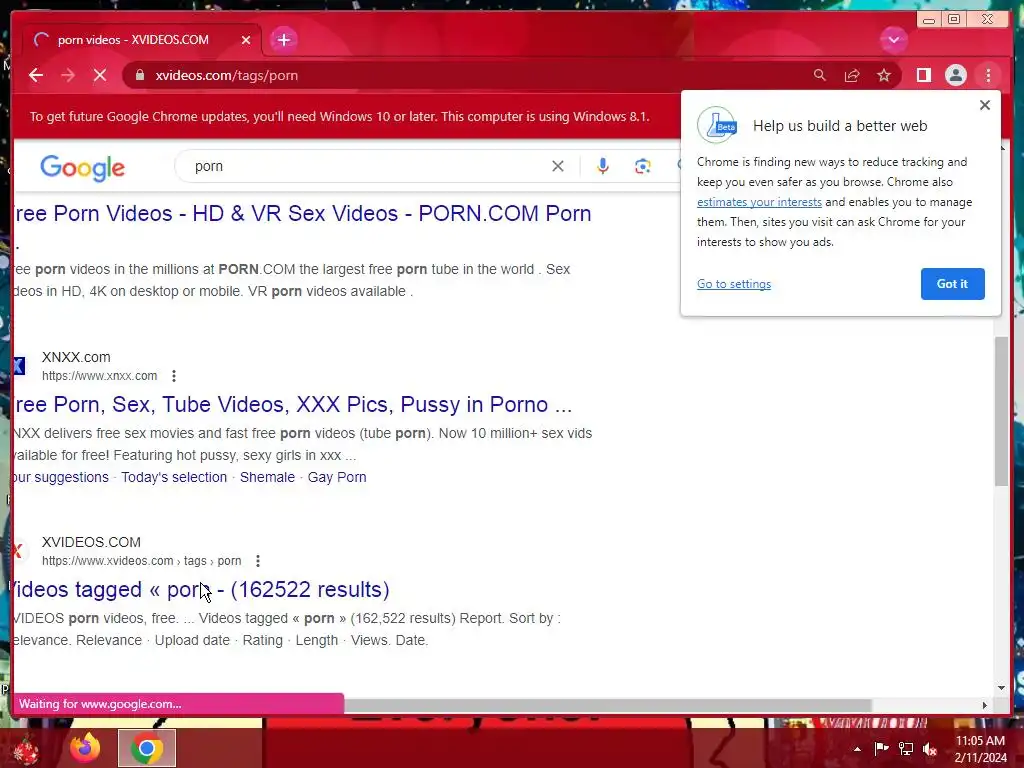Click the microphone voice search icon
The image size is (1024, 768).
tap(603, 166)
